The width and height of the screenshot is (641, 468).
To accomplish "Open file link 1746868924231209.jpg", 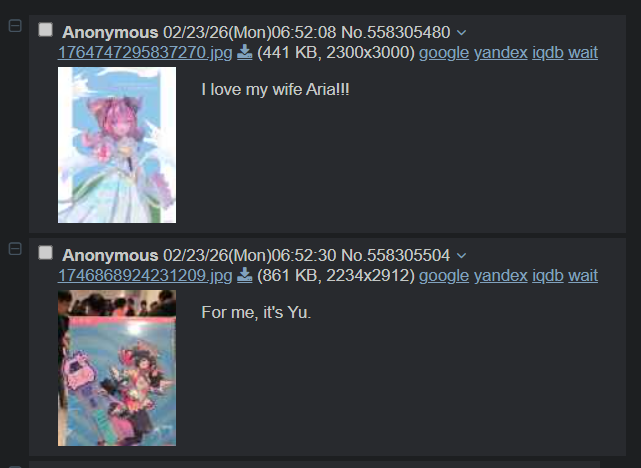I will click(145, 275).
